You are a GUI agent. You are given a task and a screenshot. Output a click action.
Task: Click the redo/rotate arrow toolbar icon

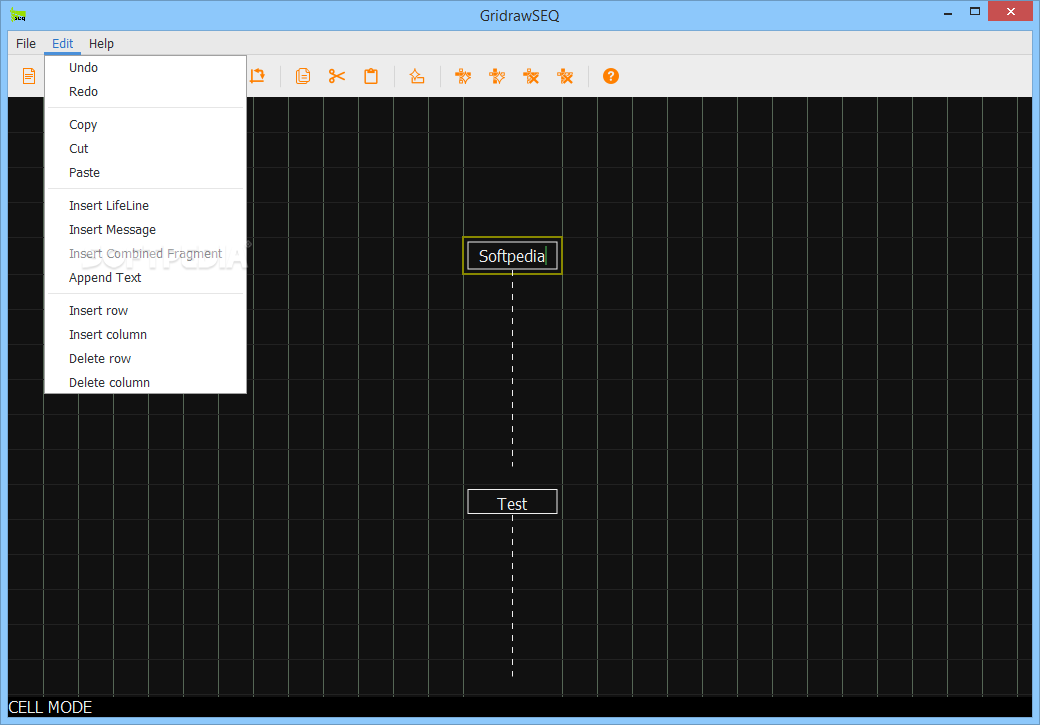click(257, 76)
